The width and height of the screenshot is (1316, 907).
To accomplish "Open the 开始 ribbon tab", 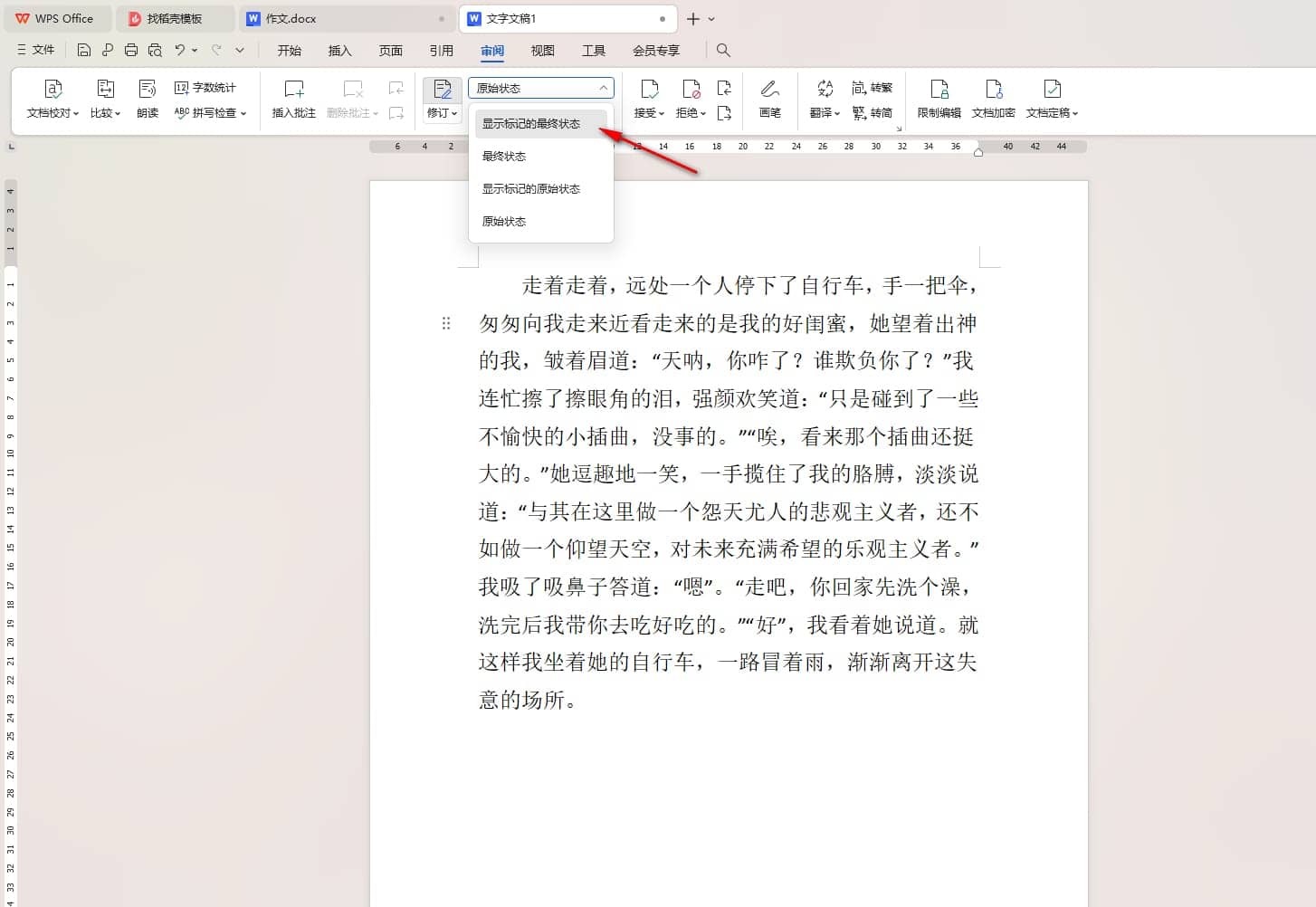I will (290, 51).
